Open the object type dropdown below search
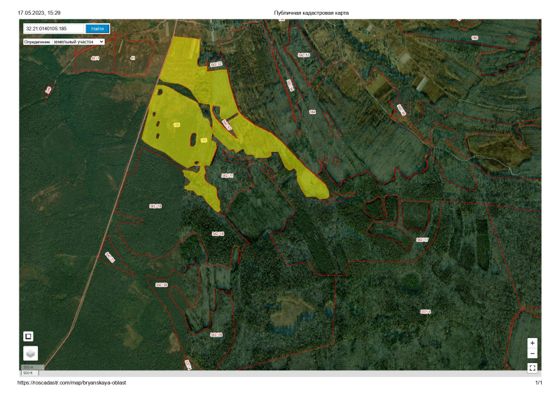The height and width of the screenshot is (396, 560). pyautogui.click(x=64, y=42)
